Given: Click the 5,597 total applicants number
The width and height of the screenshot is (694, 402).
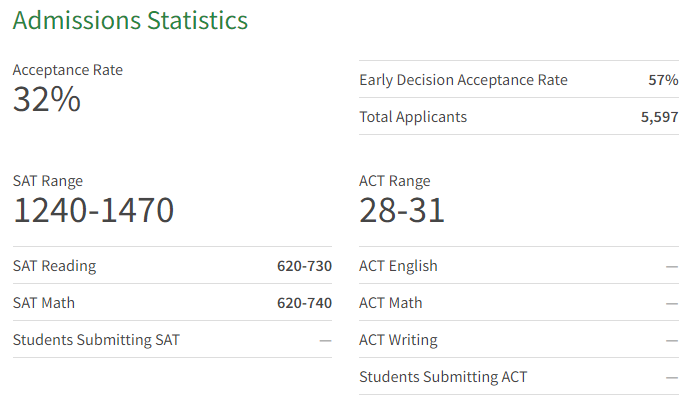Looking at the screenshot, I should [x=659, y=117].
